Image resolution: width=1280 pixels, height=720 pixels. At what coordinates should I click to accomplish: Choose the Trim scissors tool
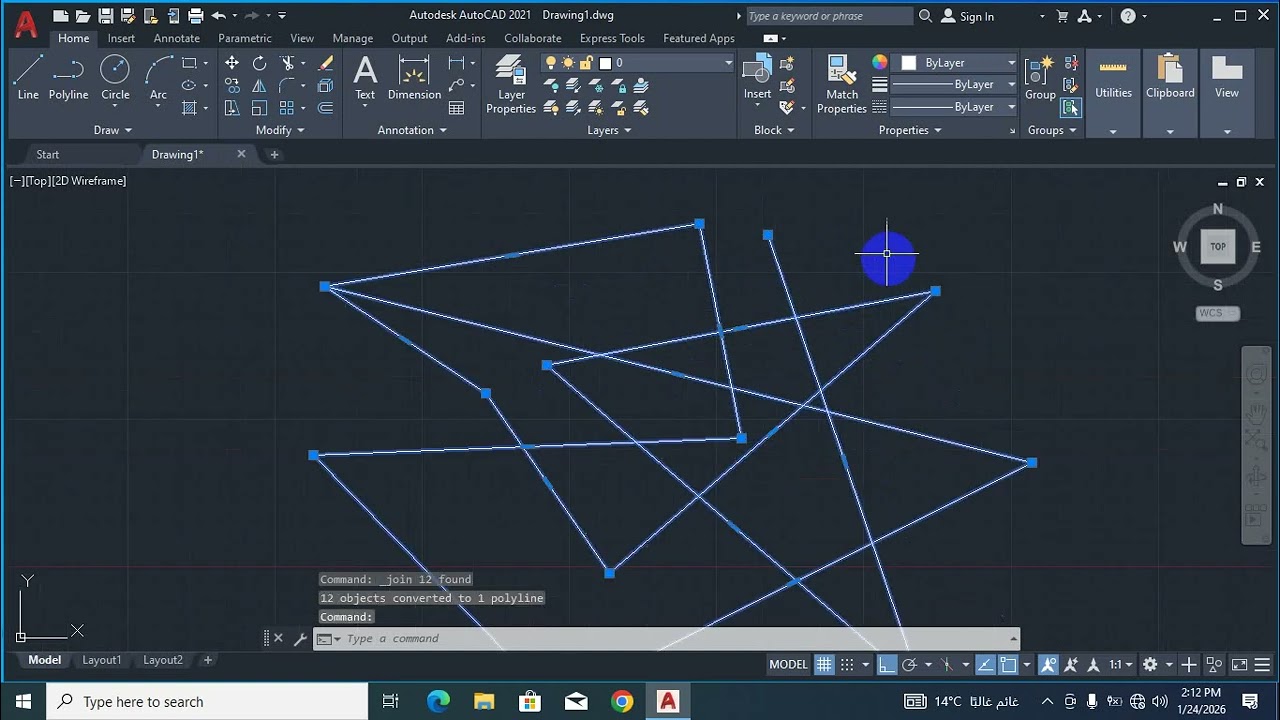pyautogui.click(x=288, y=63)
